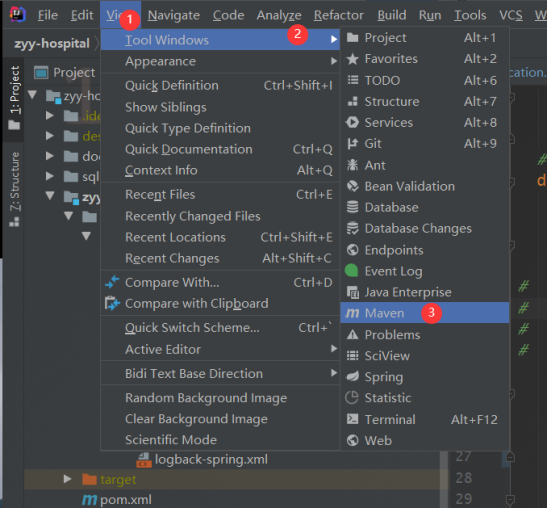Show the Services tool window

(x=424, y=122)
